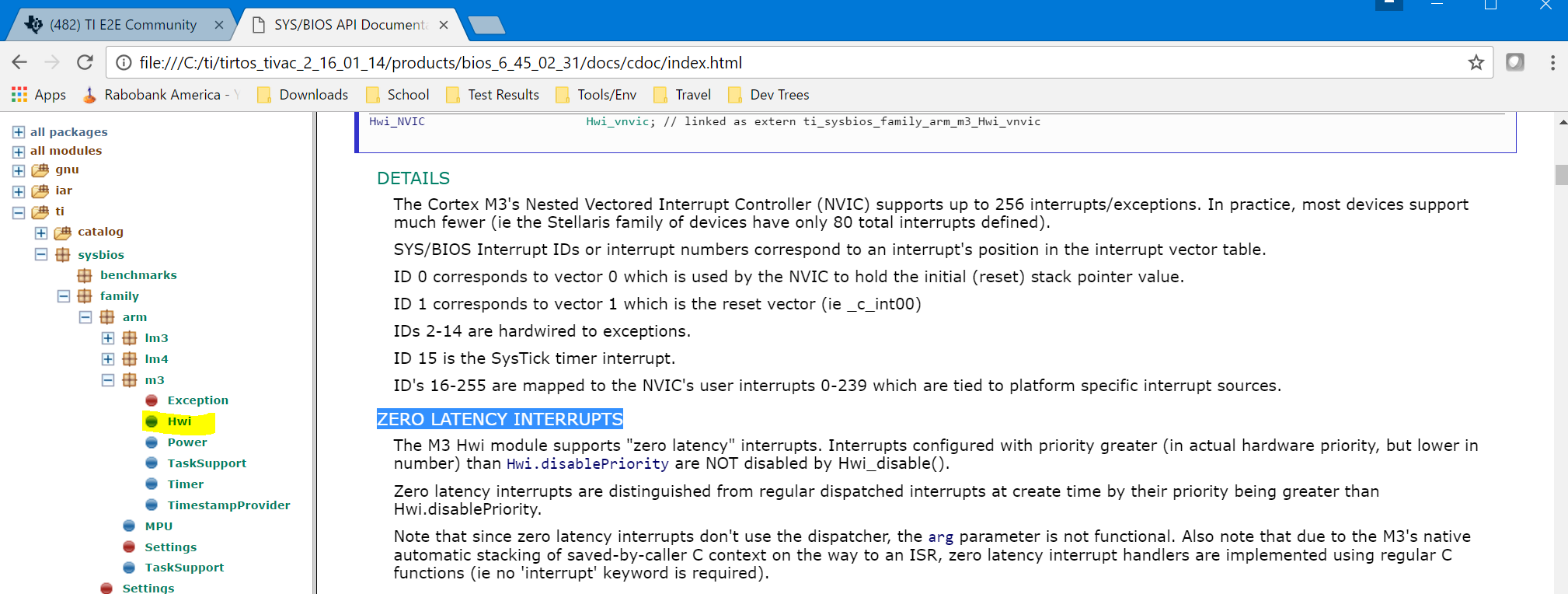This screenshot has height=594, width=1568.
Task: Click the gnu open-box package icon
Action: point(40,170)
